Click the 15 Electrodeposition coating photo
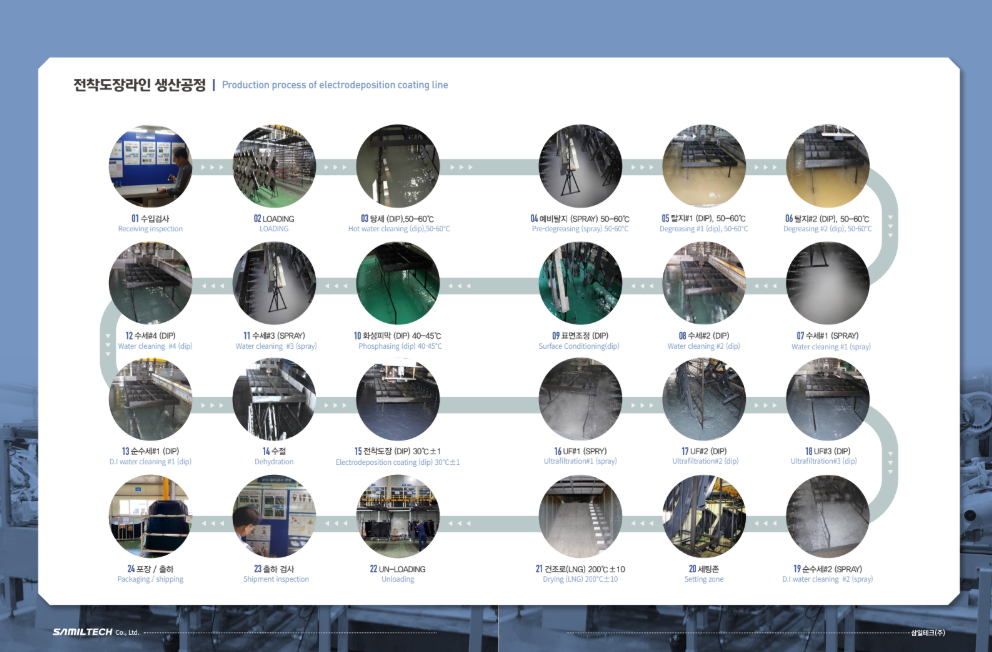Viewport: 992px width, 652px height. click(397, 400)
